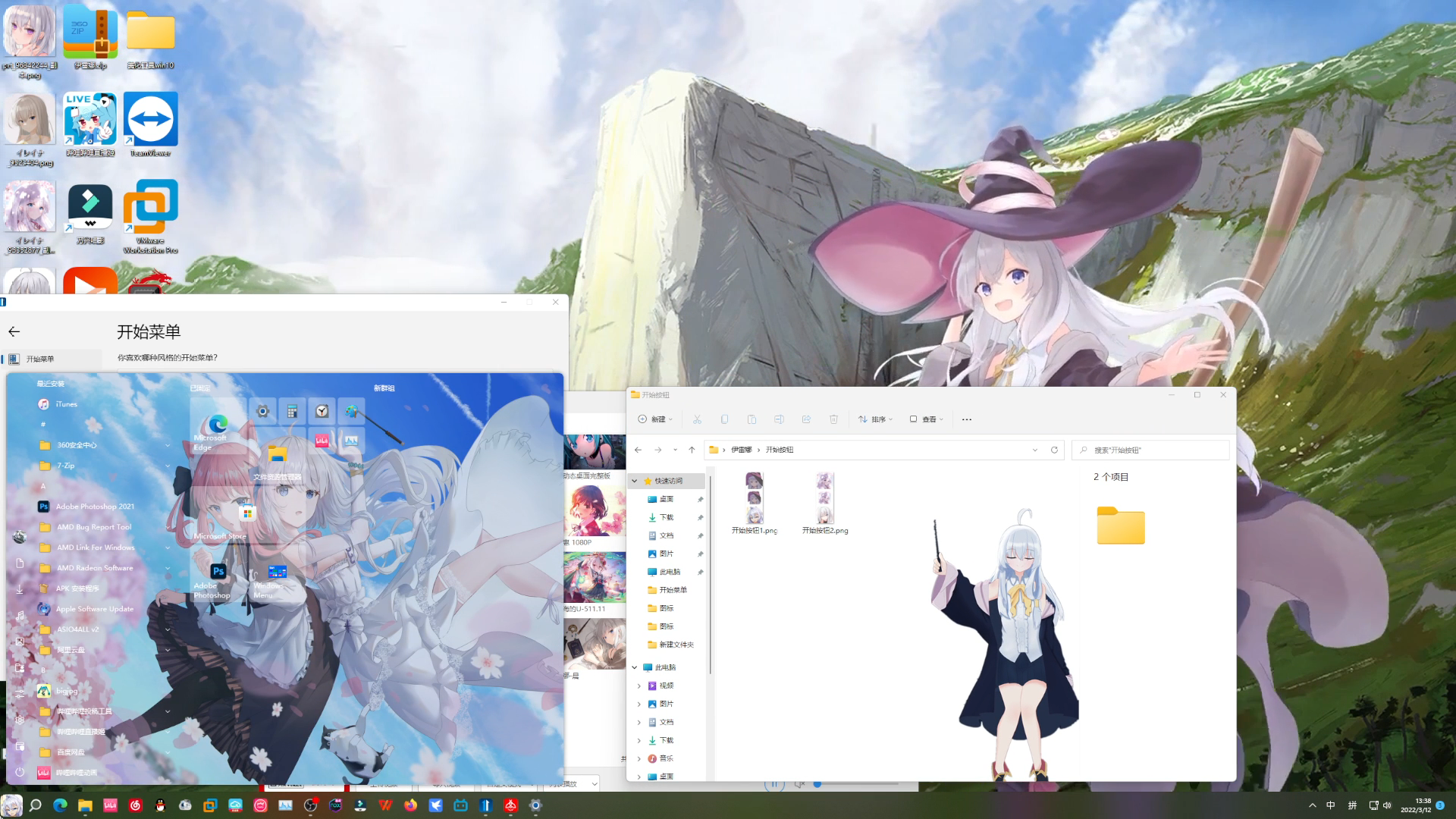Click the back arrow in 开始菜单 settings

click(14, 331)
